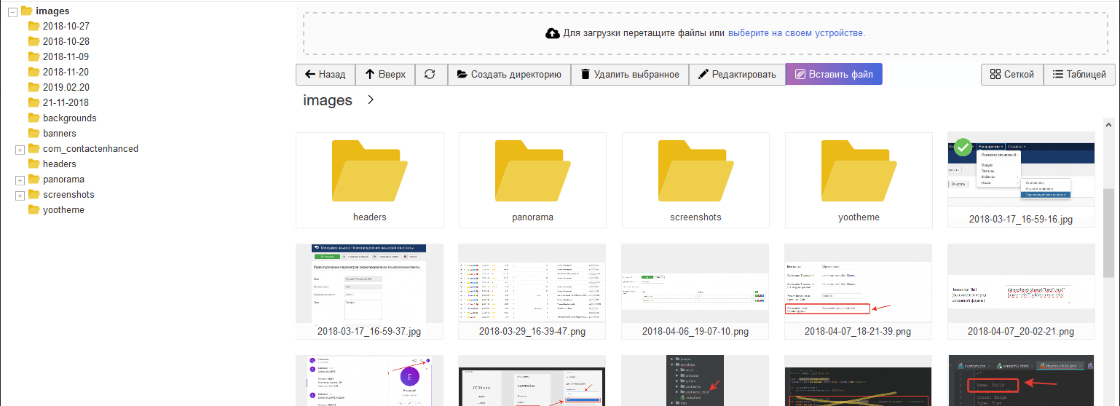The height and width of the screenshot is (406, 1120).
Task: Expand the com_contactenhanced tree node
Action: point(20,149)
